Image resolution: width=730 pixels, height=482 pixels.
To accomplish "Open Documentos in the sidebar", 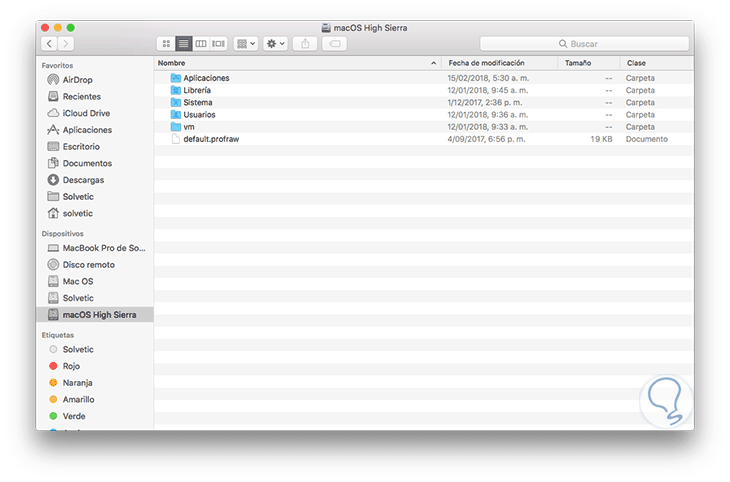I will [x=95, y=163].
